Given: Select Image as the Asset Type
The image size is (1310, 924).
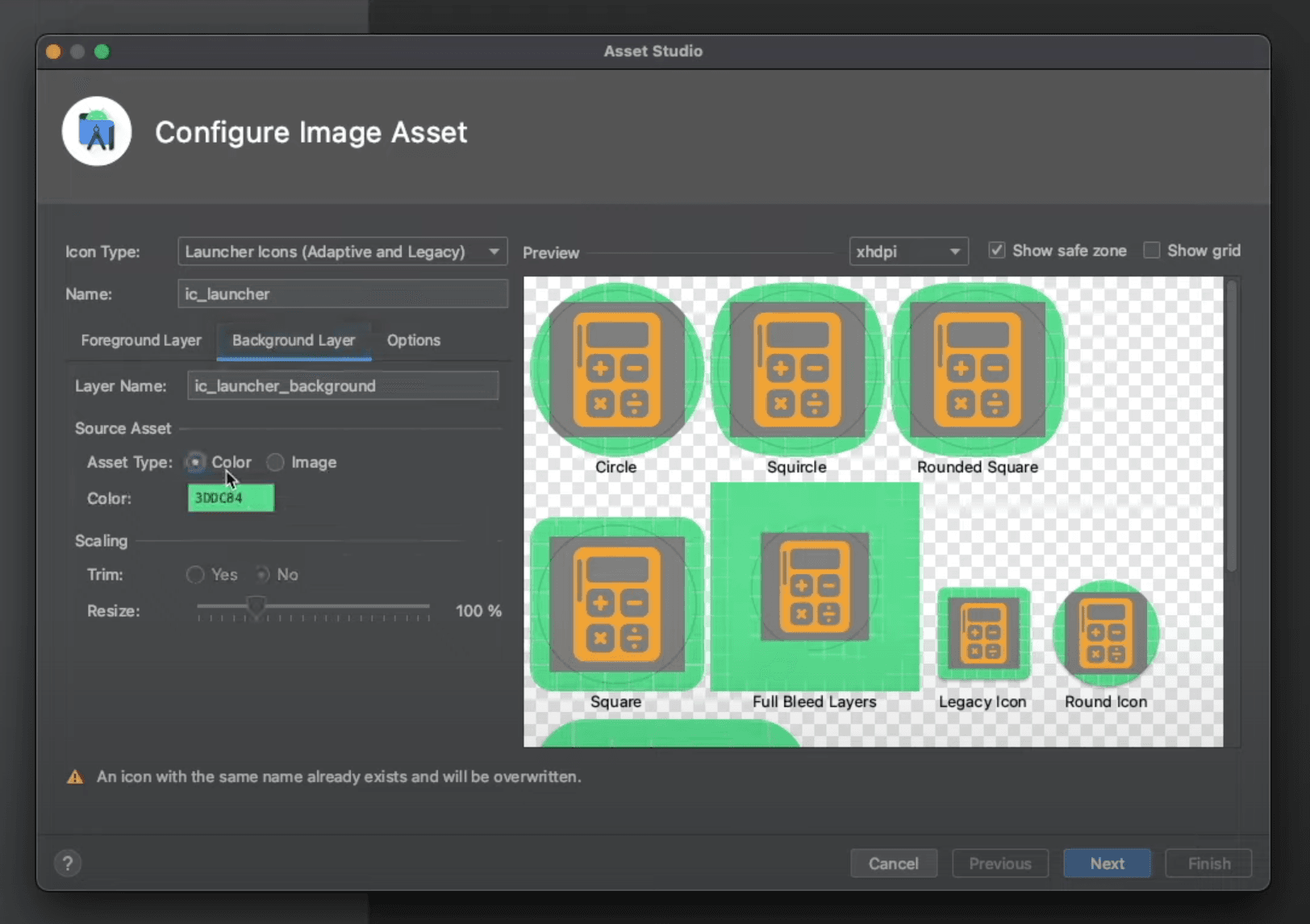Looking at the screenshot, I should (275, 462).
